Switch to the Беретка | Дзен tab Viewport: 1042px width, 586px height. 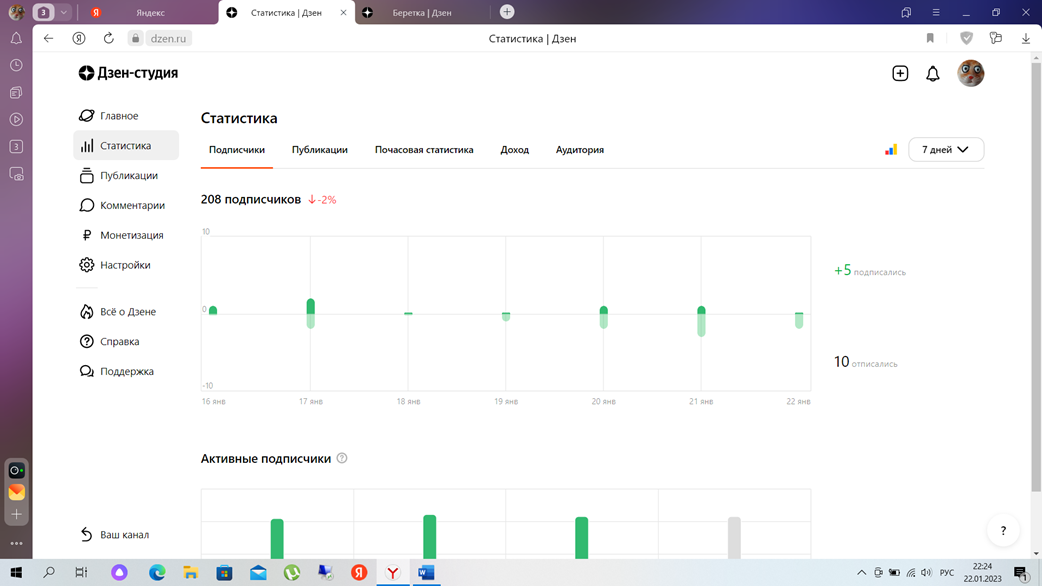[x=421, y=13]
